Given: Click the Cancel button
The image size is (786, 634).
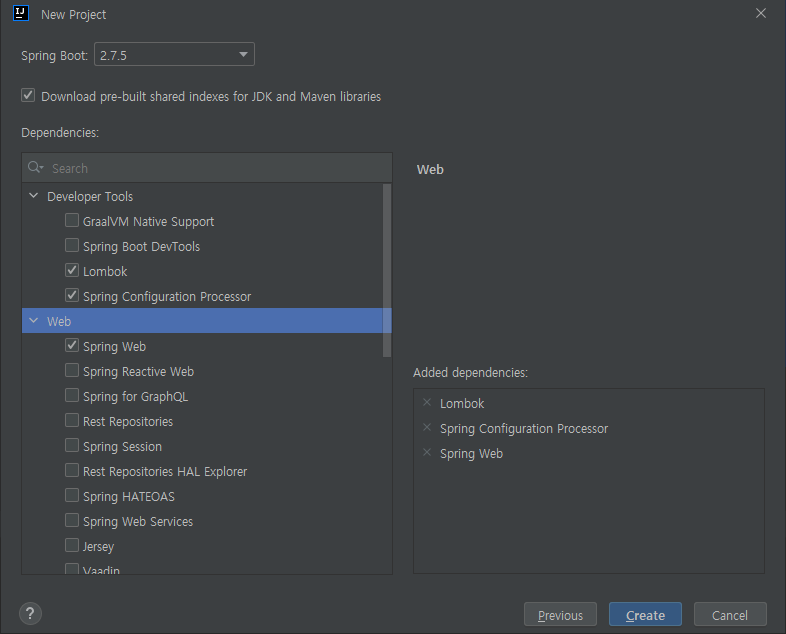Looking at the screenshot, I should pyautogui.click(x=730, y=614).
